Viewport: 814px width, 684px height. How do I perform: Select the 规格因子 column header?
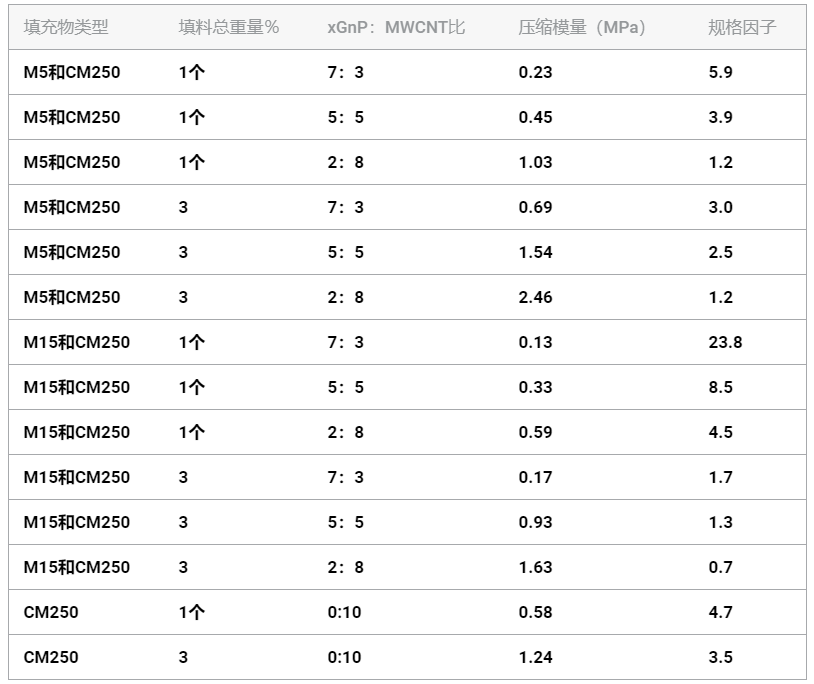coord(742,27)
